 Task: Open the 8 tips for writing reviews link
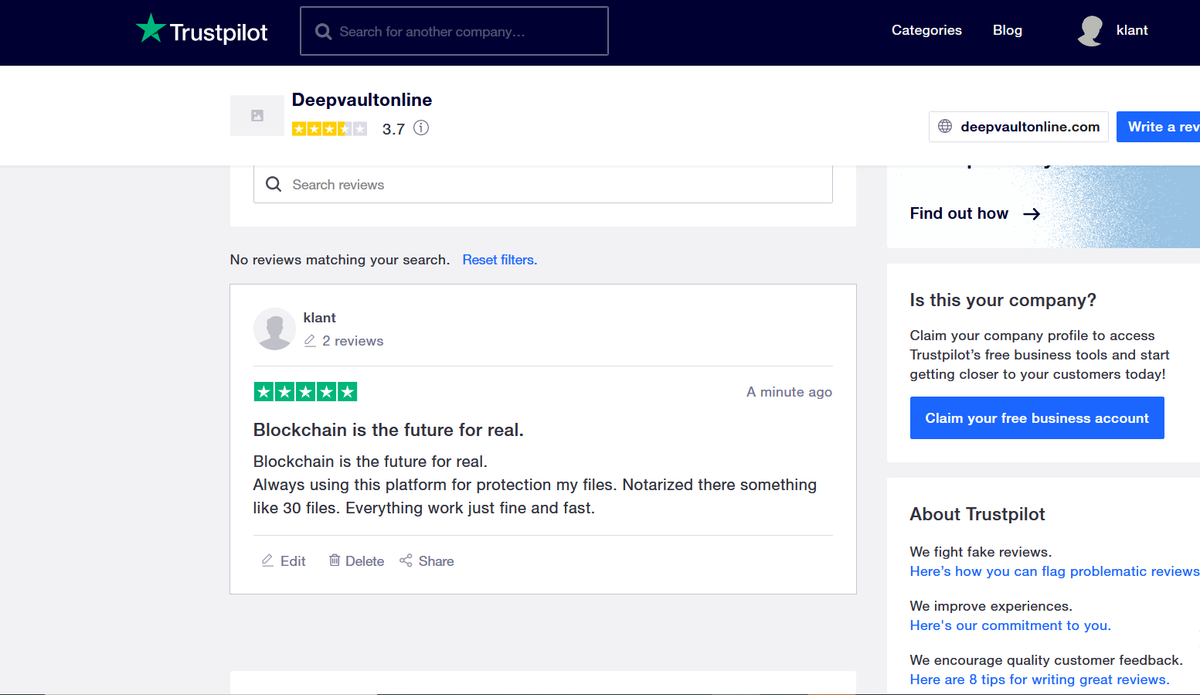1039,679
